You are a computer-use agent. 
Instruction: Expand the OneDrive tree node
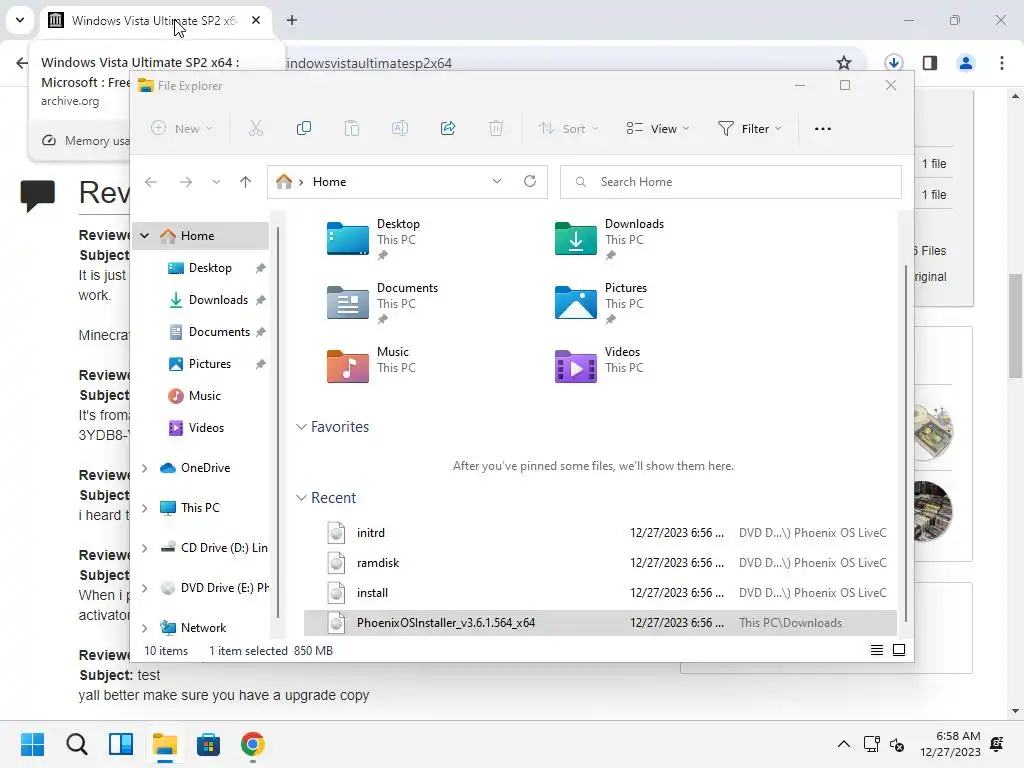coord(145,468)
